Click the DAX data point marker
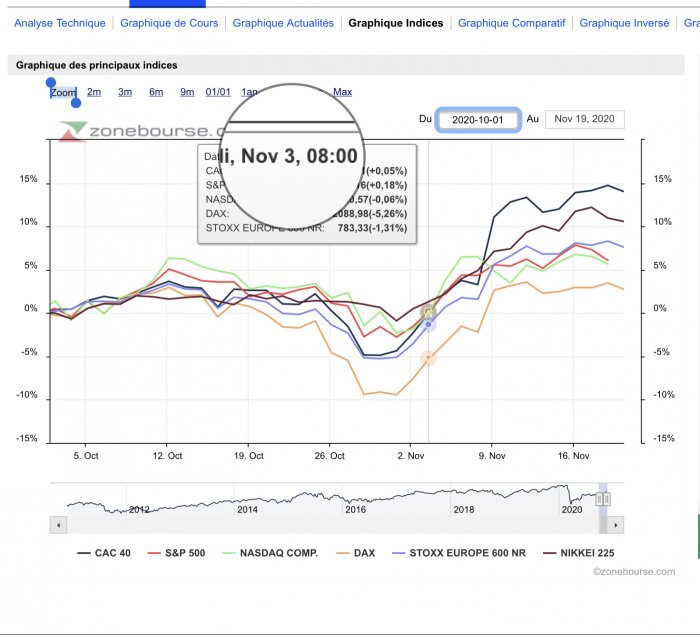This screenshot has height=635, width=700. point(428,358)
